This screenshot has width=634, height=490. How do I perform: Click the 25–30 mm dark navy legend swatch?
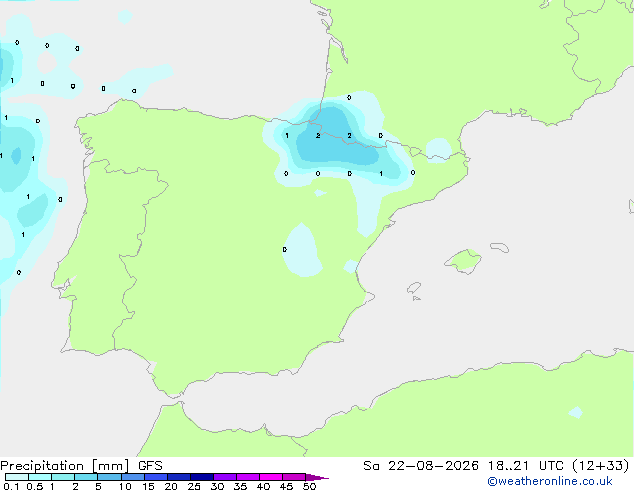pos(201,477)
